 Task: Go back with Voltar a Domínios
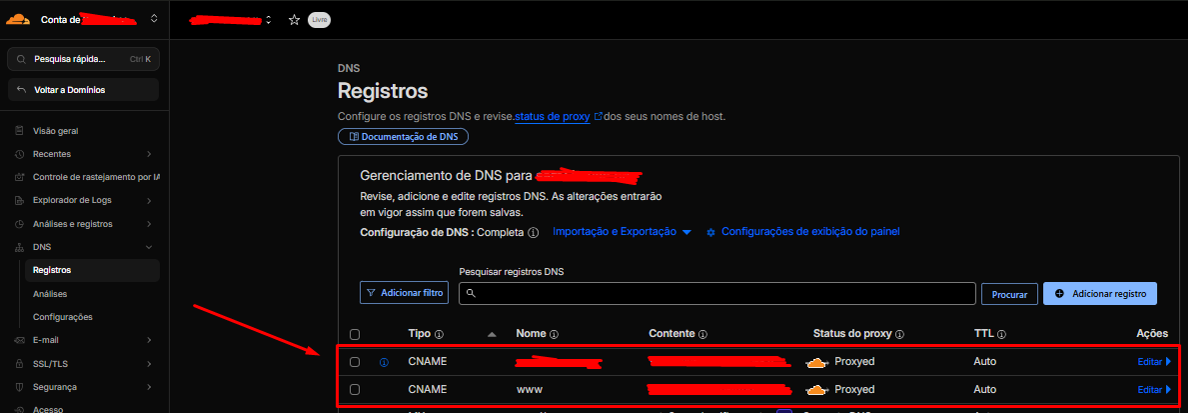pos(83,89)
